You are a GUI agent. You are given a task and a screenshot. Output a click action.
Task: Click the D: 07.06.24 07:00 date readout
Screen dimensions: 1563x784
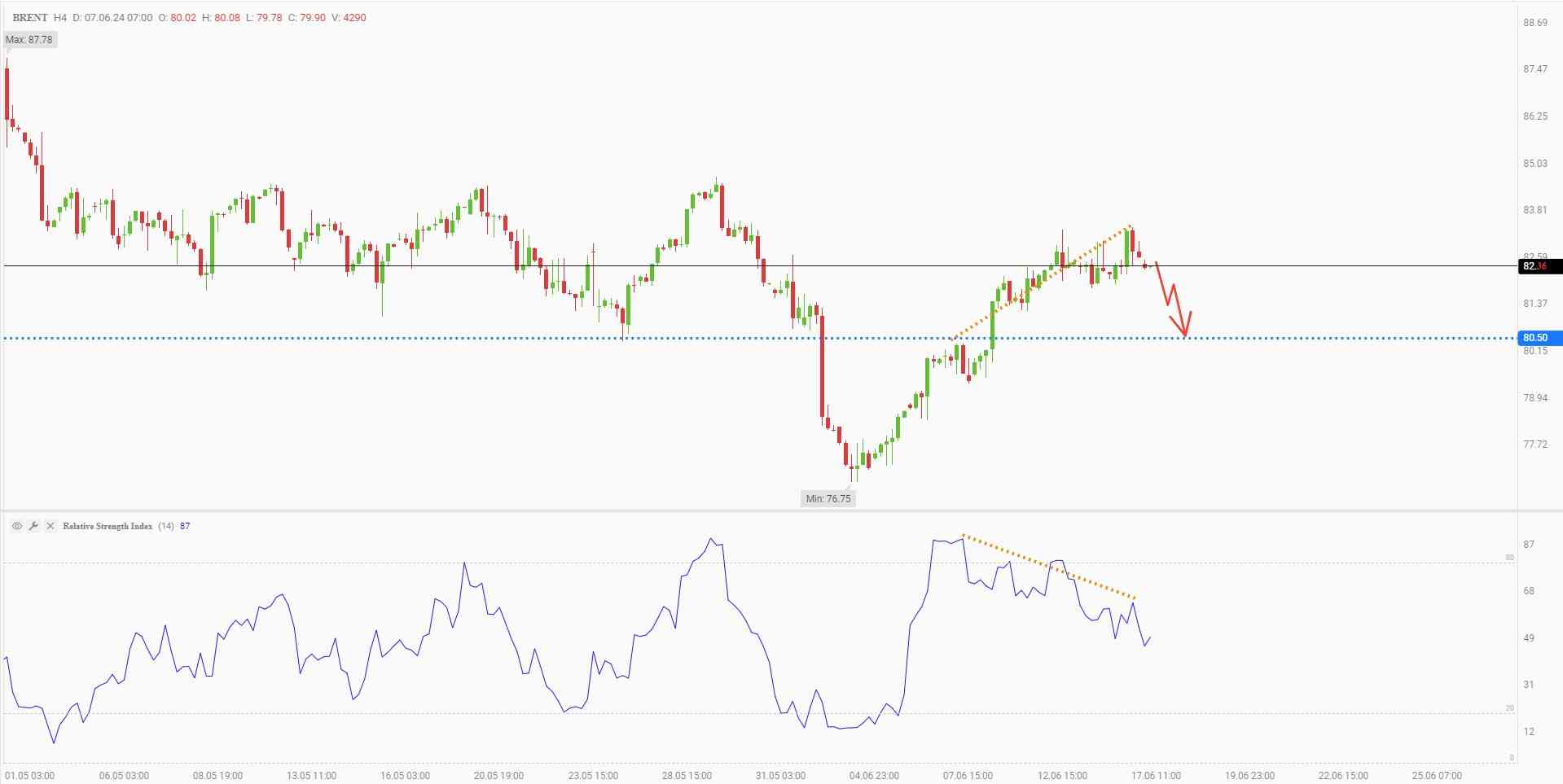112,17
